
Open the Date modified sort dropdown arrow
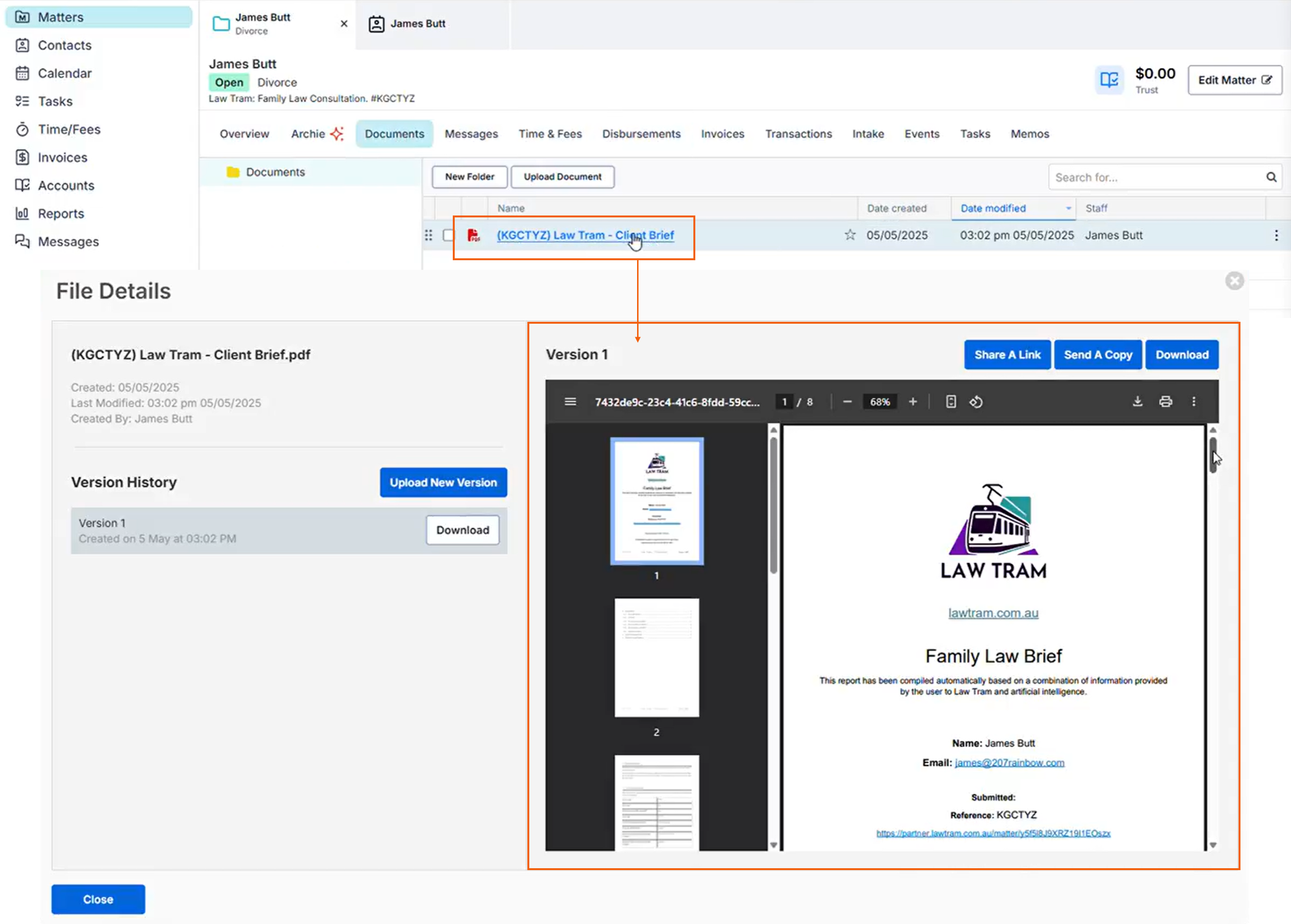1068,208
